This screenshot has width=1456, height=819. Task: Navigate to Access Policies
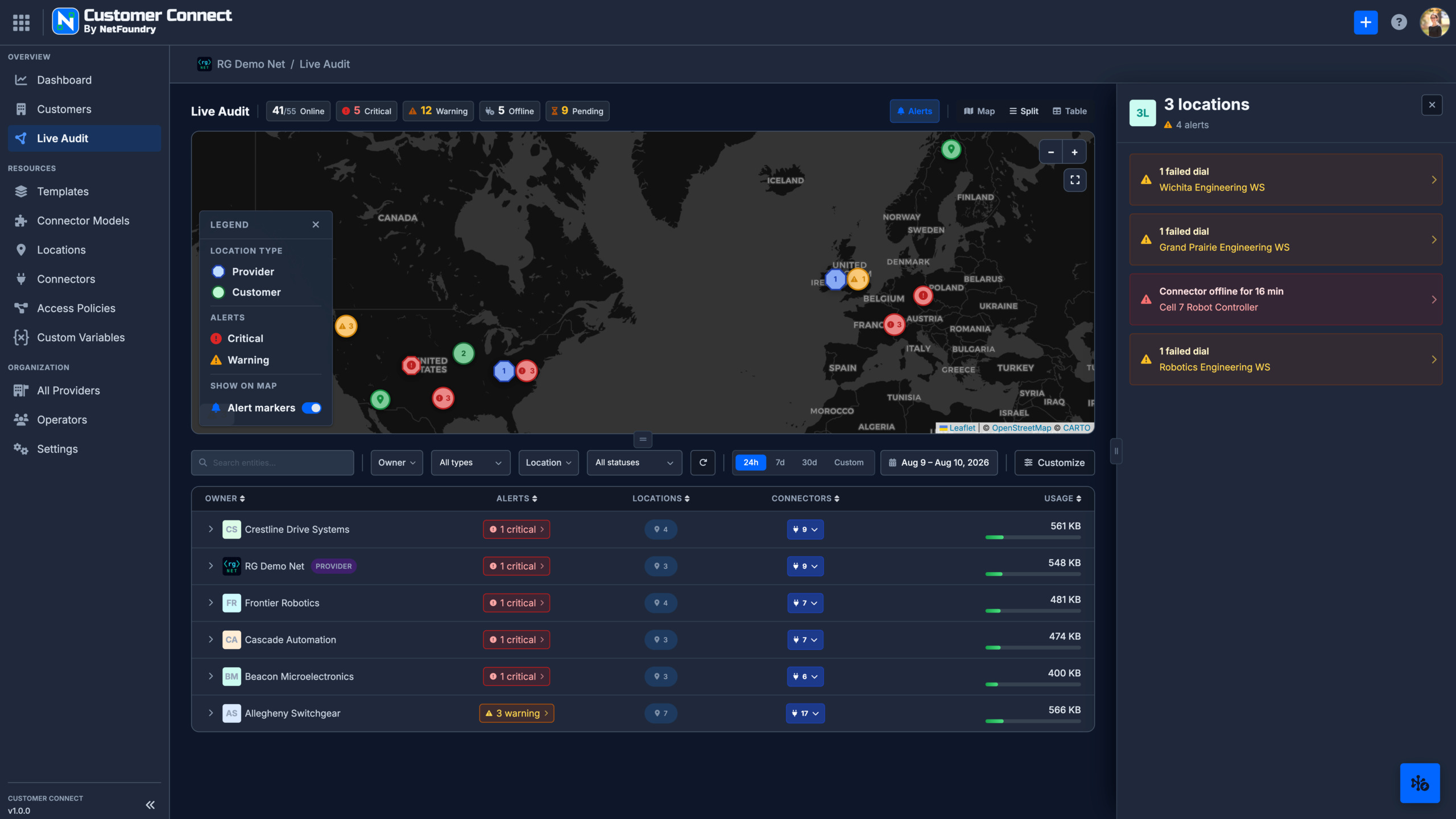click(x=84, y=308)
